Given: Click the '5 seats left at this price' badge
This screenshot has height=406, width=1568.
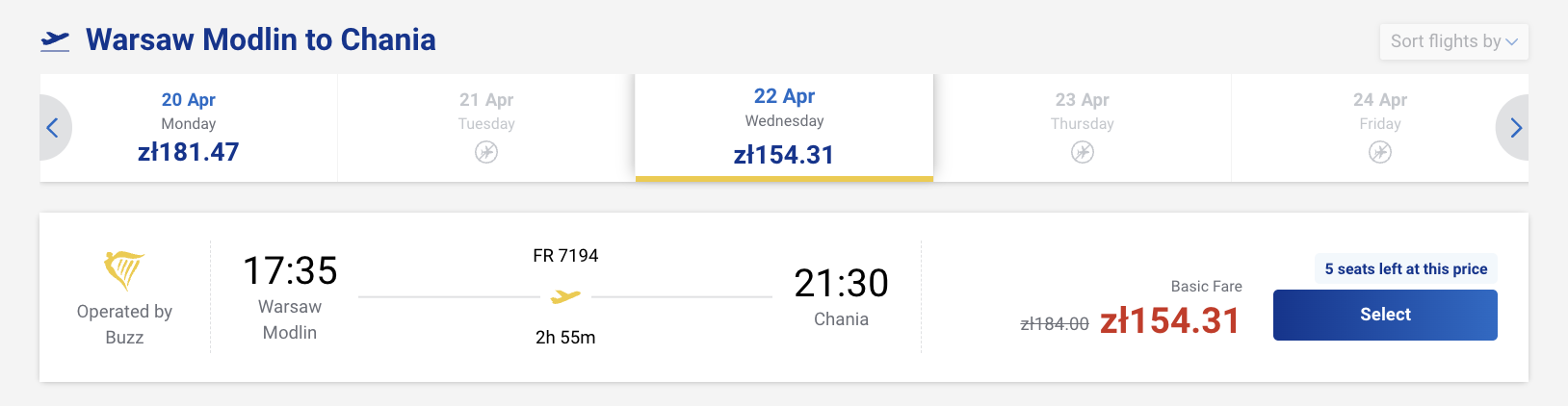Looking at the screenshot, I should [x=1405, y=269].
